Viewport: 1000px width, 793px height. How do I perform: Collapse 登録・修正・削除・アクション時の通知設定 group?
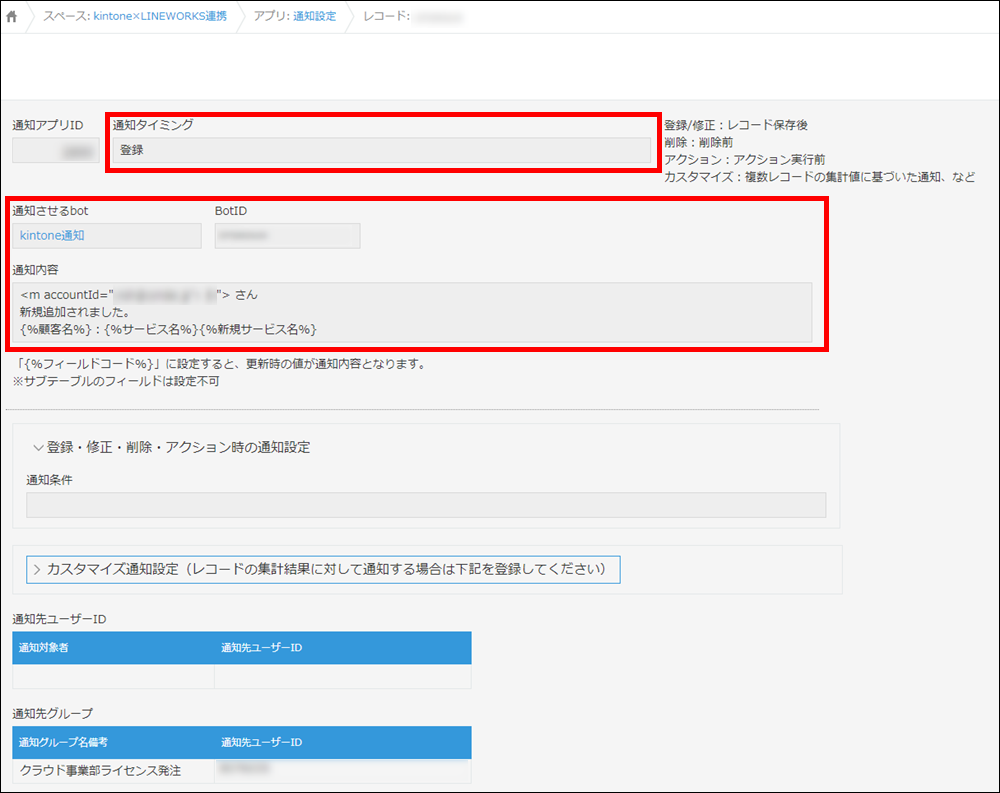[x=172, y=447]
